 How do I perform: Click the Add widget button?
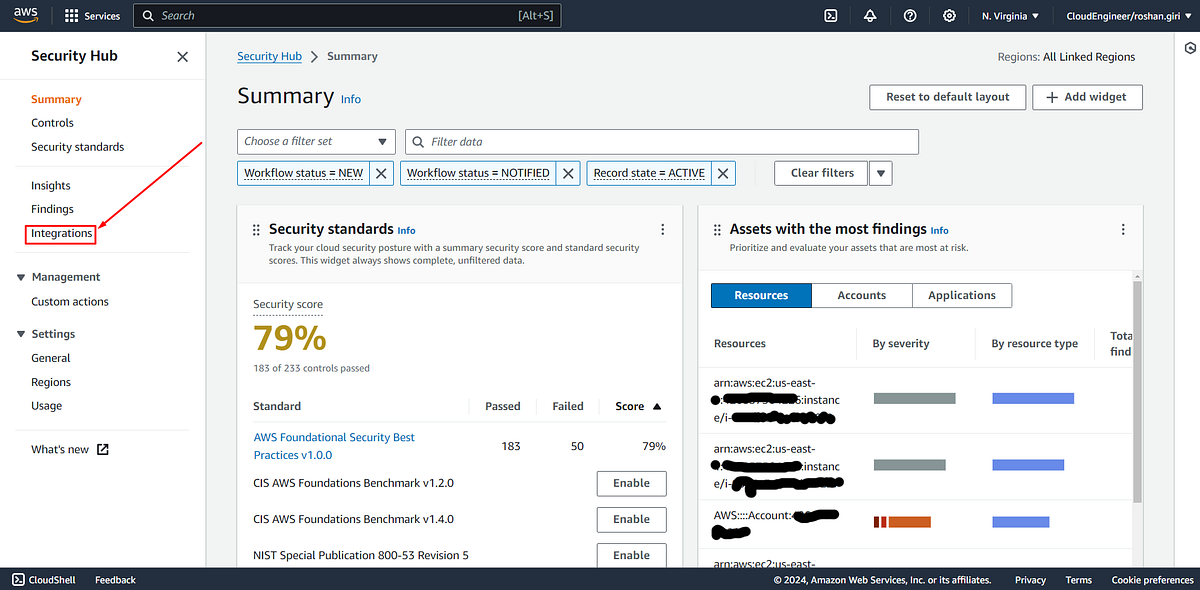[1087, 97]
